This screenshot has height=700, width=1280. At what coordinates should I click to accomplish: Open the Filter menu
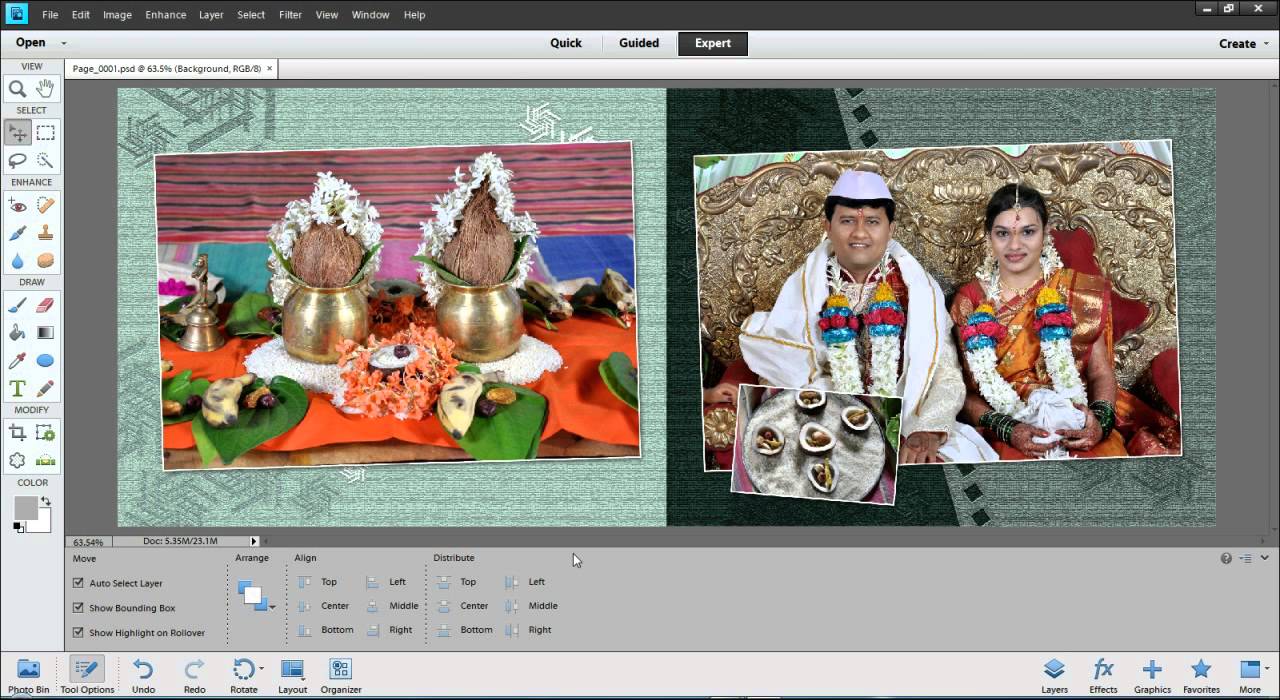point(291,15)
